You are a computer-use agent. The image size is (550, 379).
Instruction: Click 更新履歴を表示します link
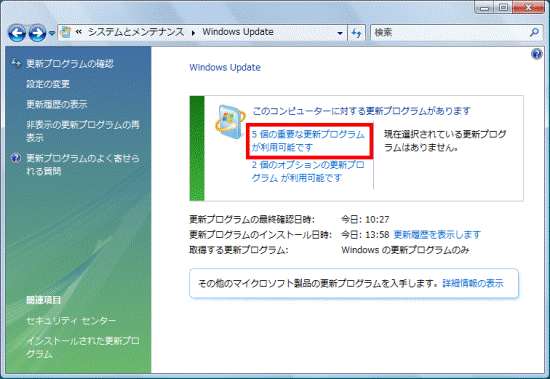[x=437, y=234]
